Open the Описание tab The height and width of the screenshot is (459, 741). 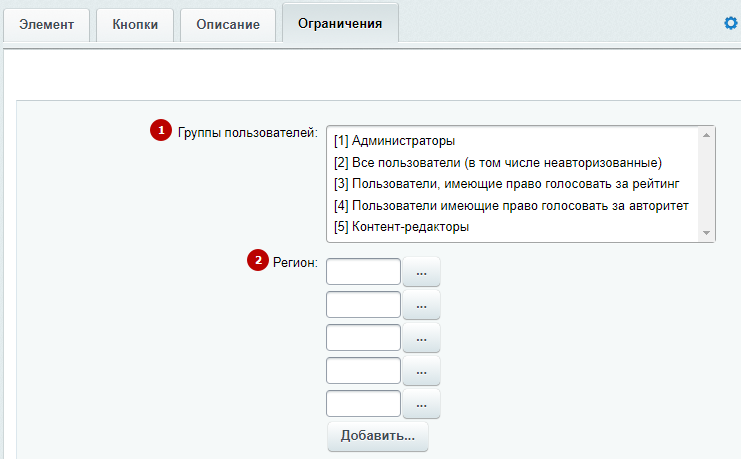(228, 25)
